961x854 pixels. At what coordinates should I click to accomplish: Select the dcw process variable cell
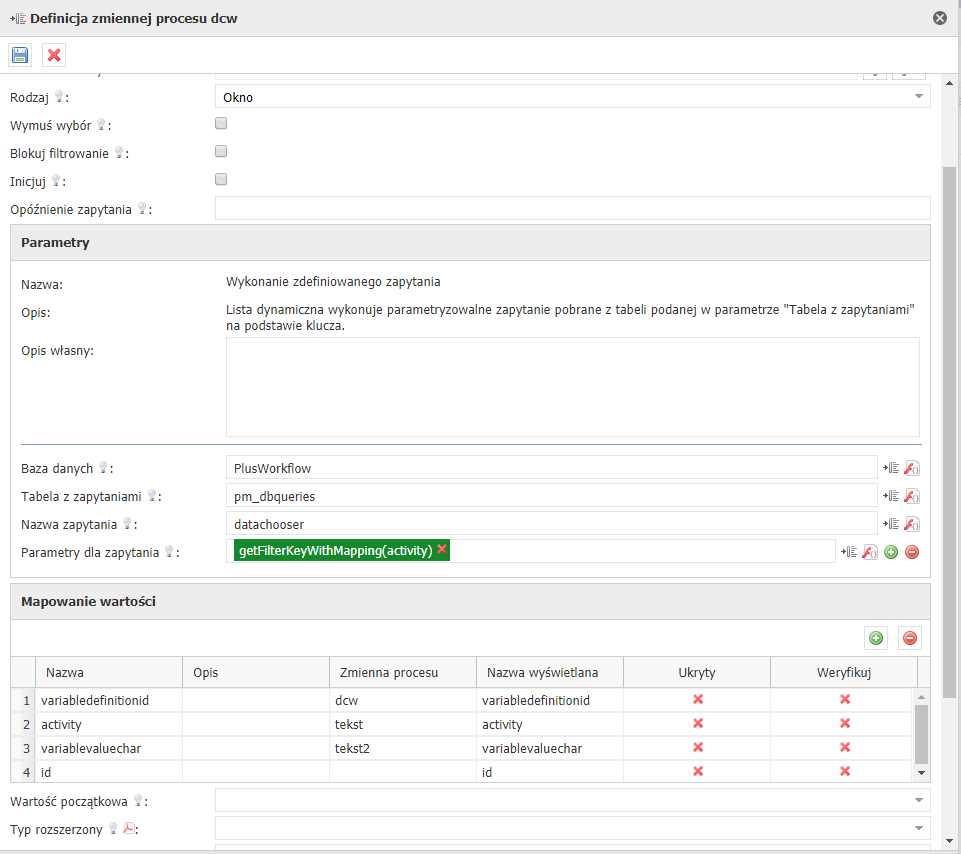[x=403, y=700]
